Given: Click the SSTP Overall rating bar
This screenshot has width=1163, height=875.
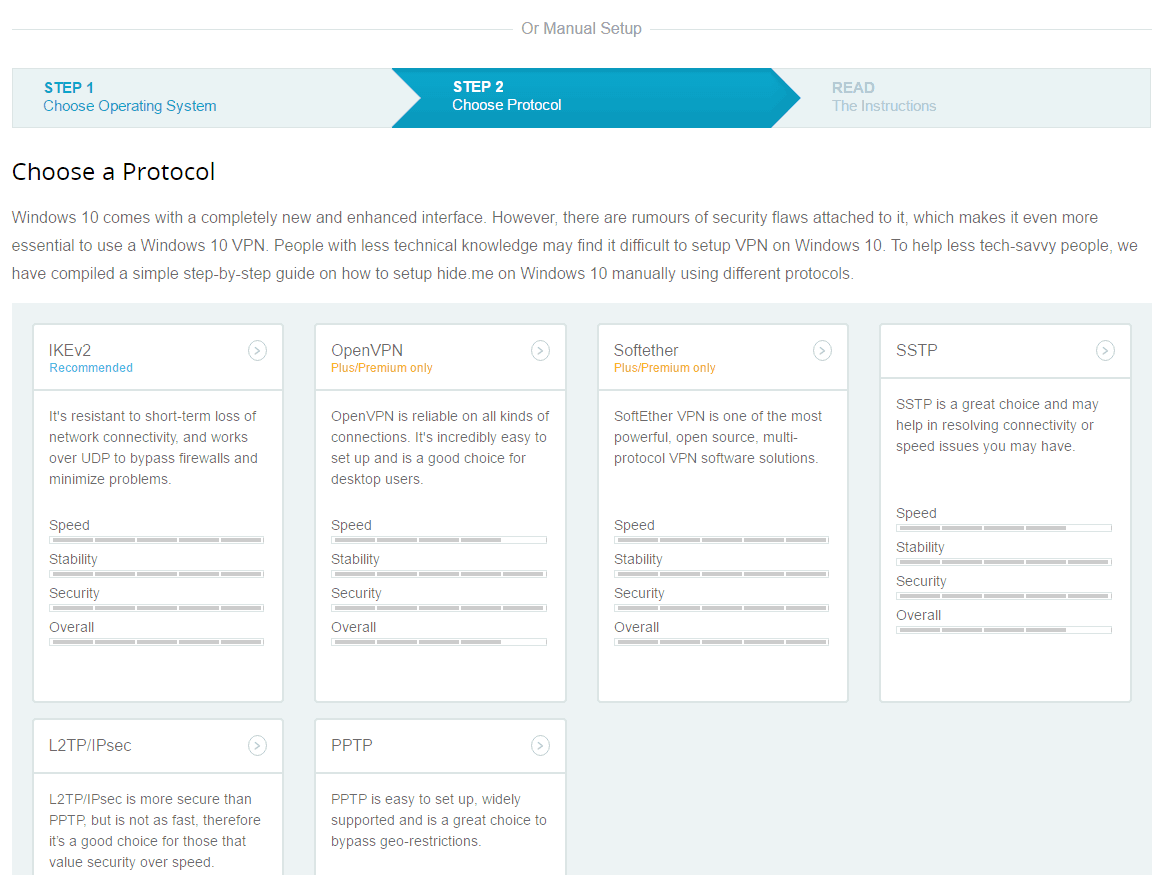Looking at the screenshot, I should (x=1004, y=630).
